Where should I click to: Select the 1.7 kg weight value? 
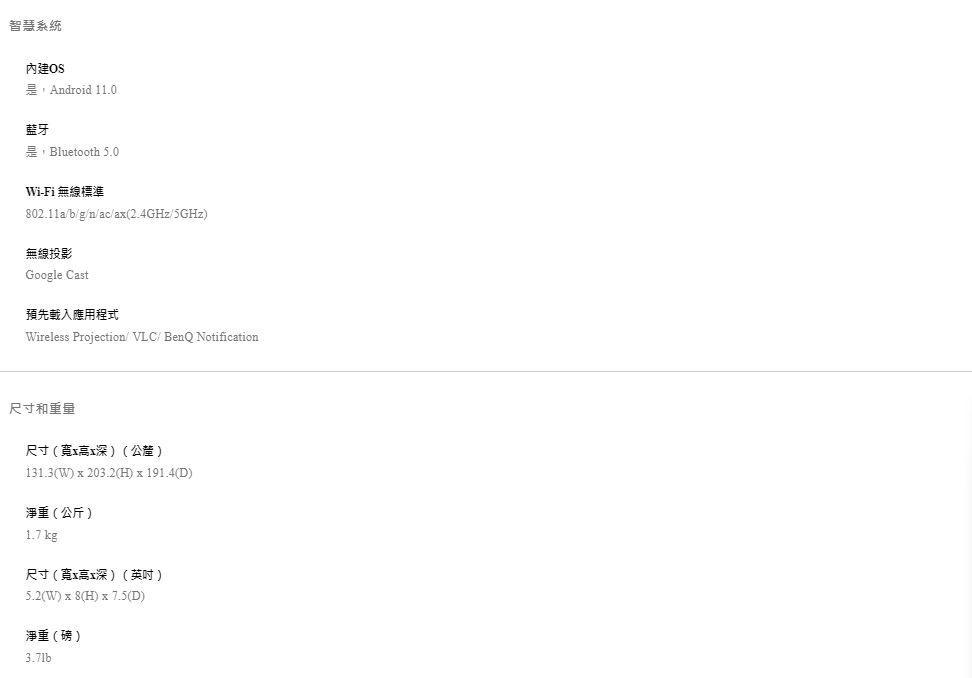[x=41, y=535]
